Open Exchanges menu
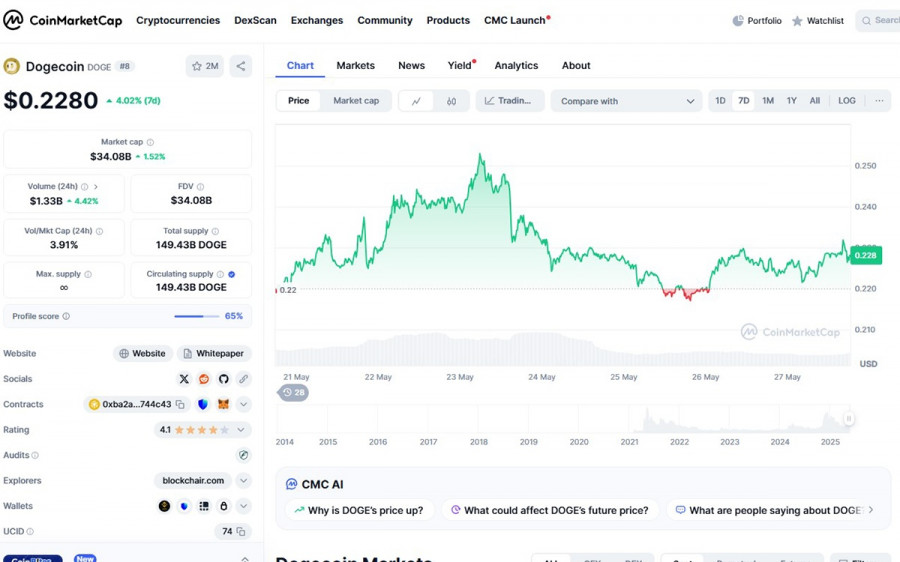This screenshot has height=562, width=900. click(317, 21)
